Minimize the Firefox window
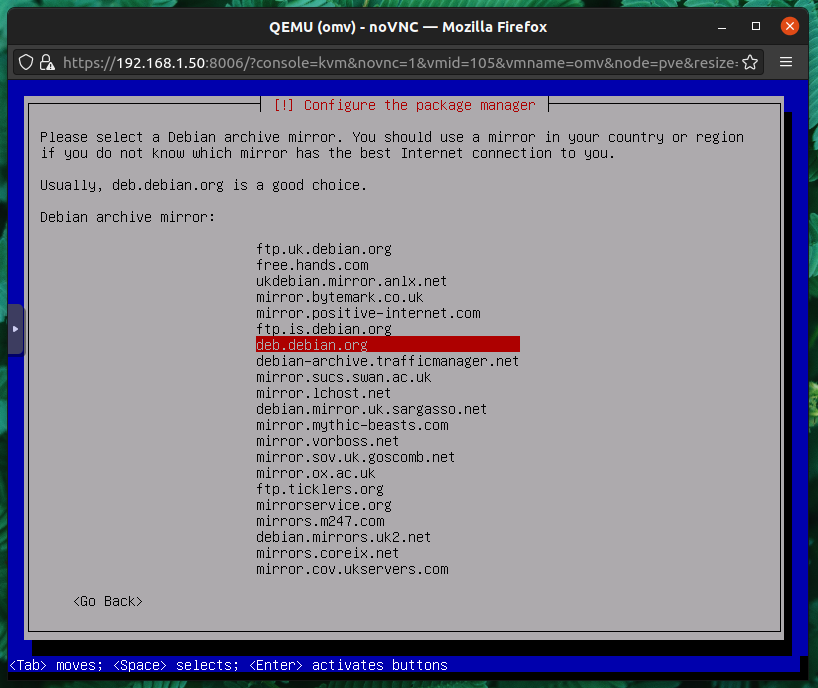The width and height of the screenshot is (818, 688). (x=722, y=27)
